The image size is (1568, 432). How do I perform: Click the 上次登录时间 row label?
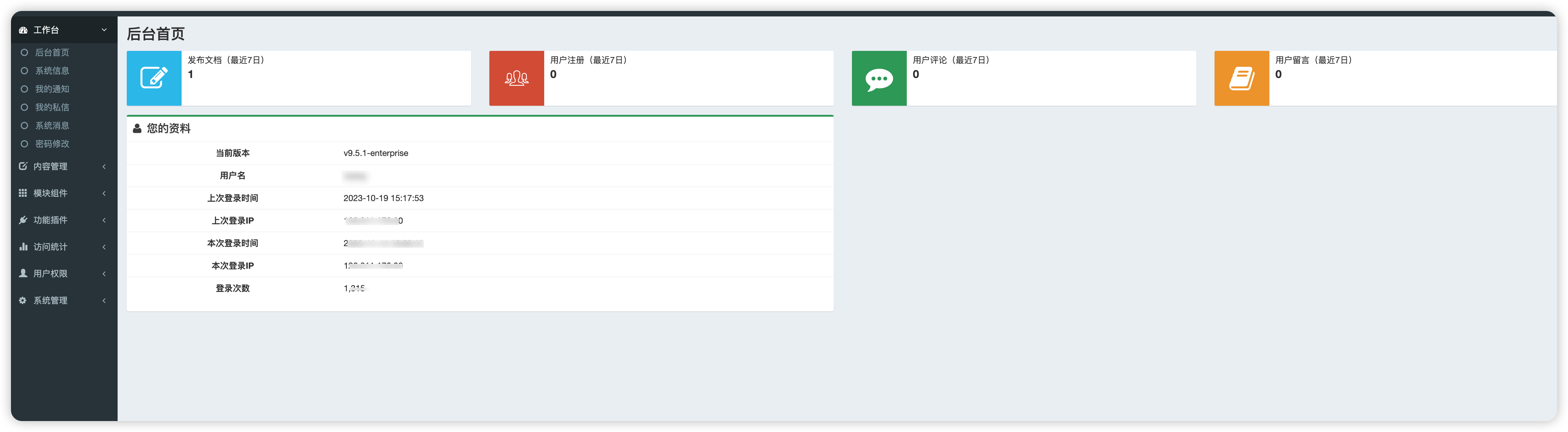[x=232, y=198]
